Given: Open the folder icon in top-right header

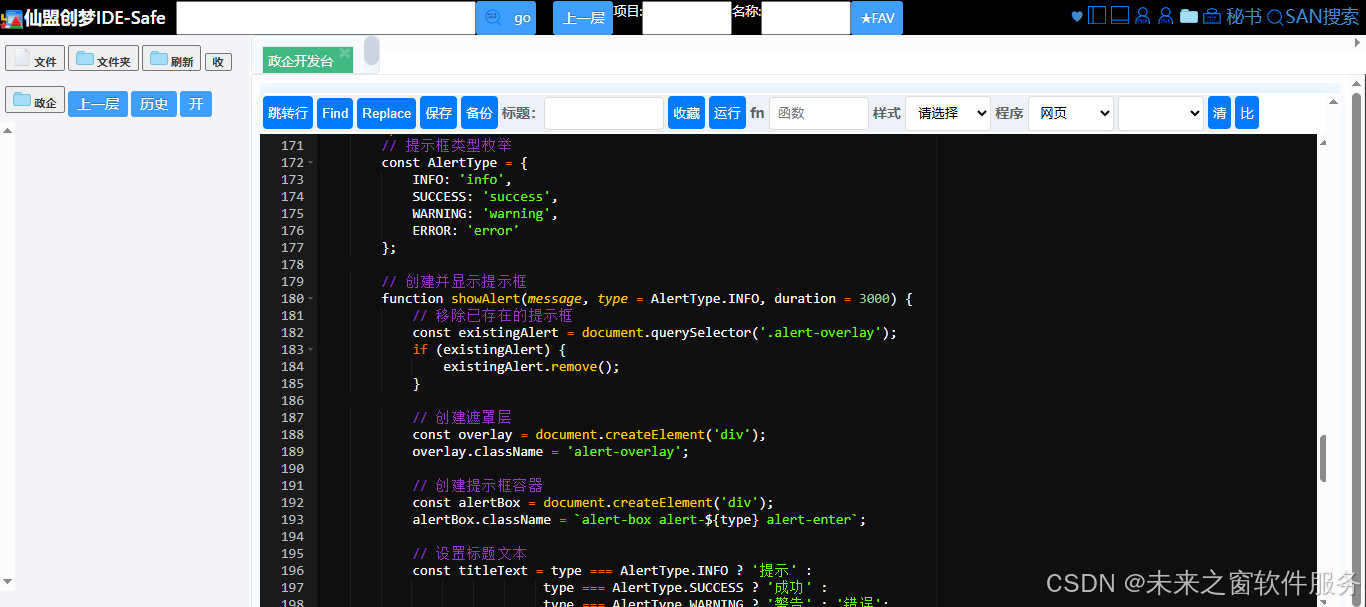Looking at the screenshot, I should pyautogui.click(x=1188, y=16).
